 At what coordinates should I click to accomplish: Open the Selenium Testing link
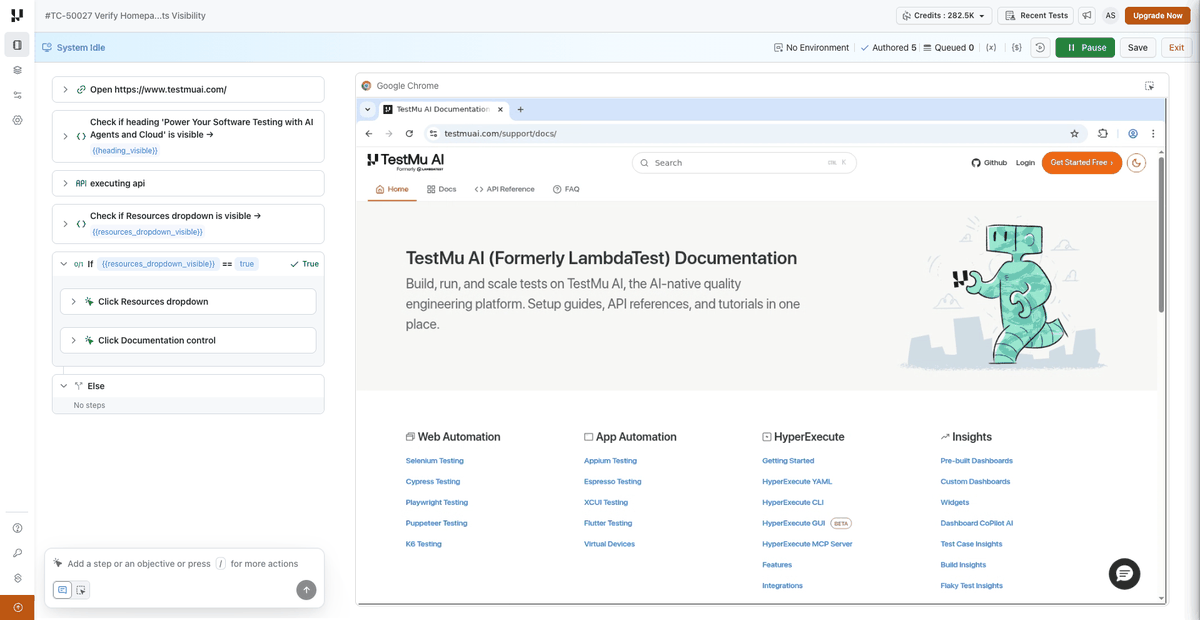435,461
